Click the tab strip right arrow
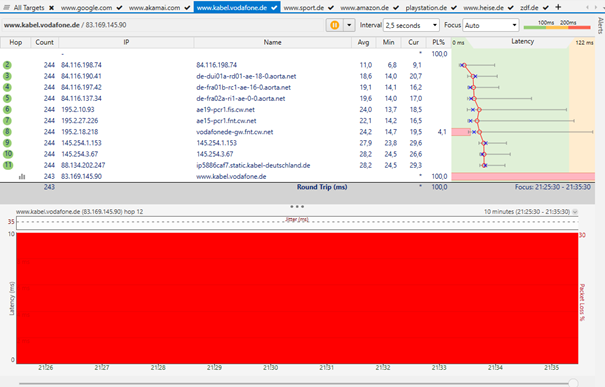The height and width of the screenshot is (387, 605). 595,7
